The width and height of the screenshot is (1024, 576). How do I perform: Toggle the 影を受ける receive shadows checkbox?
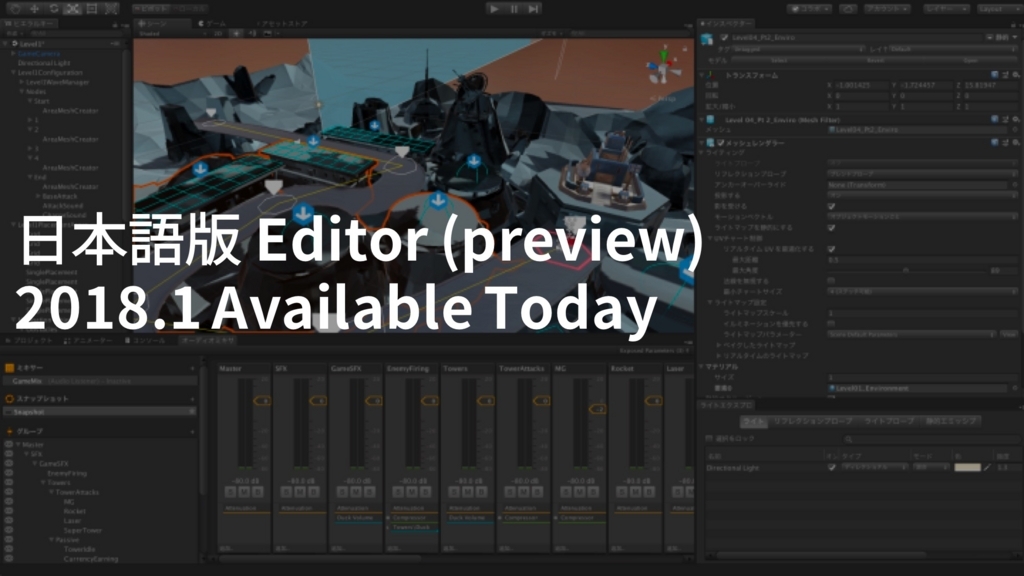pos(831,206)
